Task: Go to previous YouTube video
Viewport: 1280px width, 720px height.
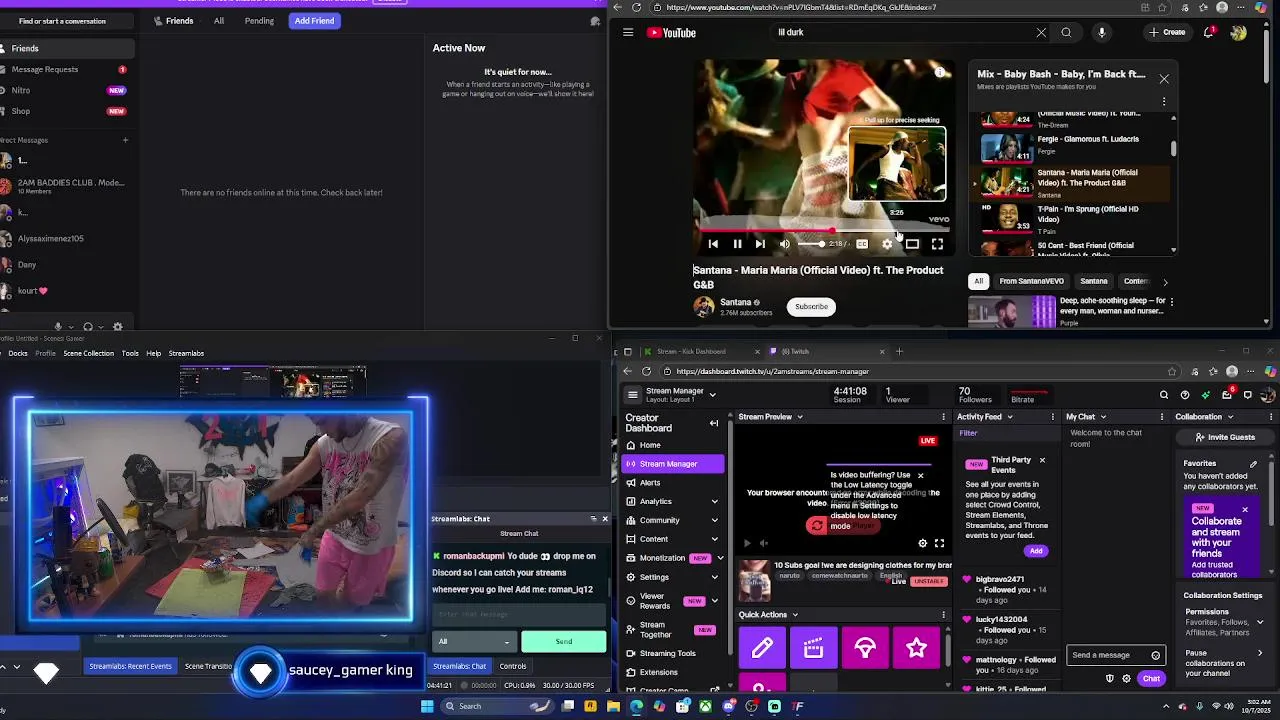Action: (x=713, y=244)
